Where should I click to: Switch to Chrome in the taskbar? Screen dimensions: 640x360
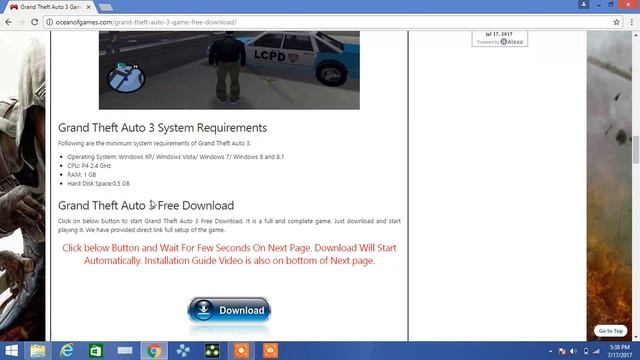click(x=154, y=351)
